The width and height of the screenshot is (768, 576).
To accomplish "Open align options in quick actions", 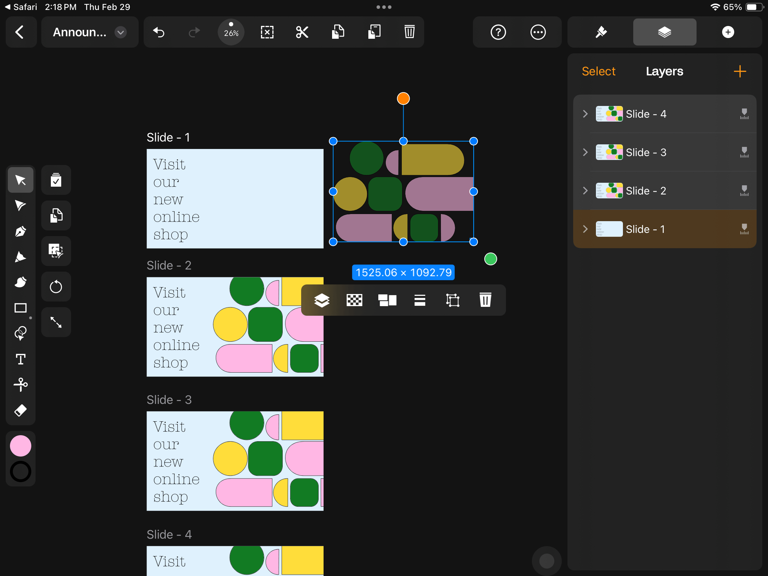I will [420, 300].
